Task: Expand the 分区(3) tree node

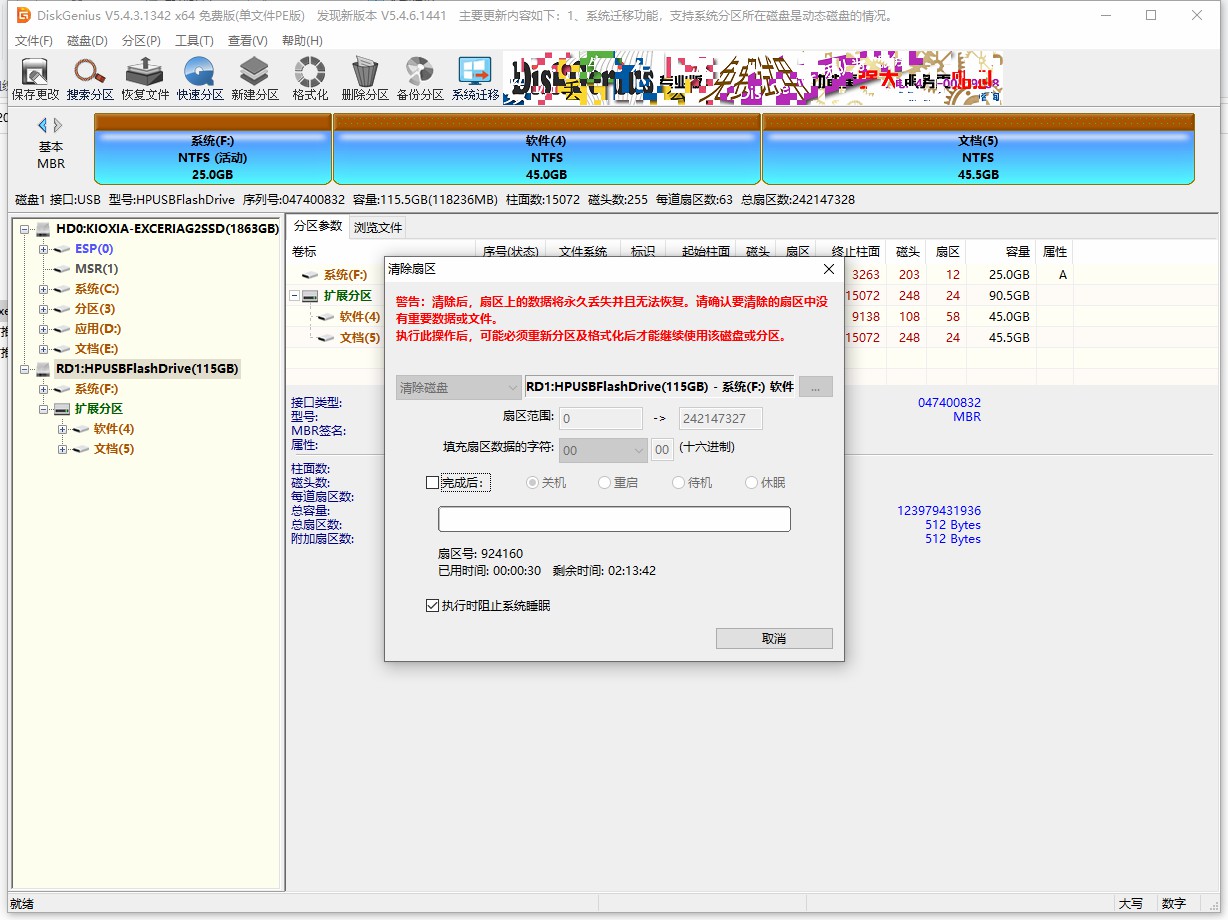Action: tap(44, 308)
